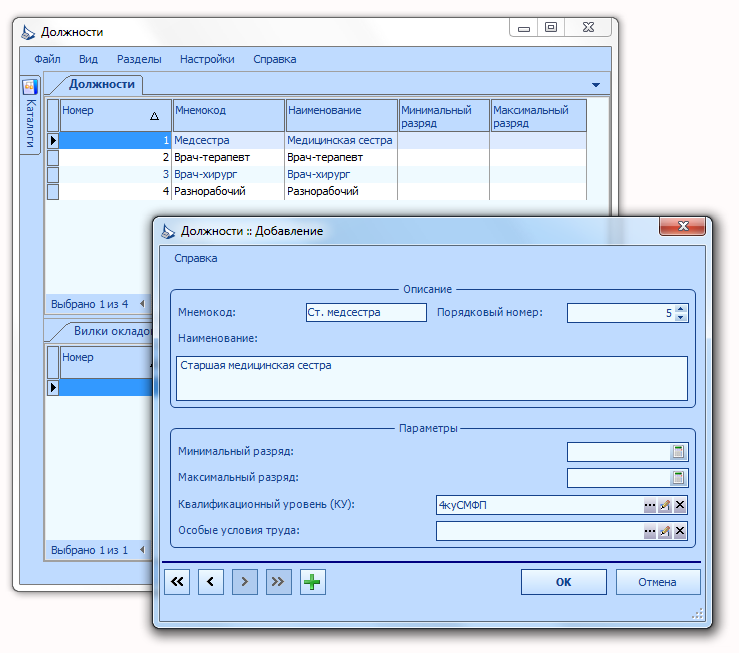
Task: Sort by Номер column header in Должности grid
Action: pos(115,115)
